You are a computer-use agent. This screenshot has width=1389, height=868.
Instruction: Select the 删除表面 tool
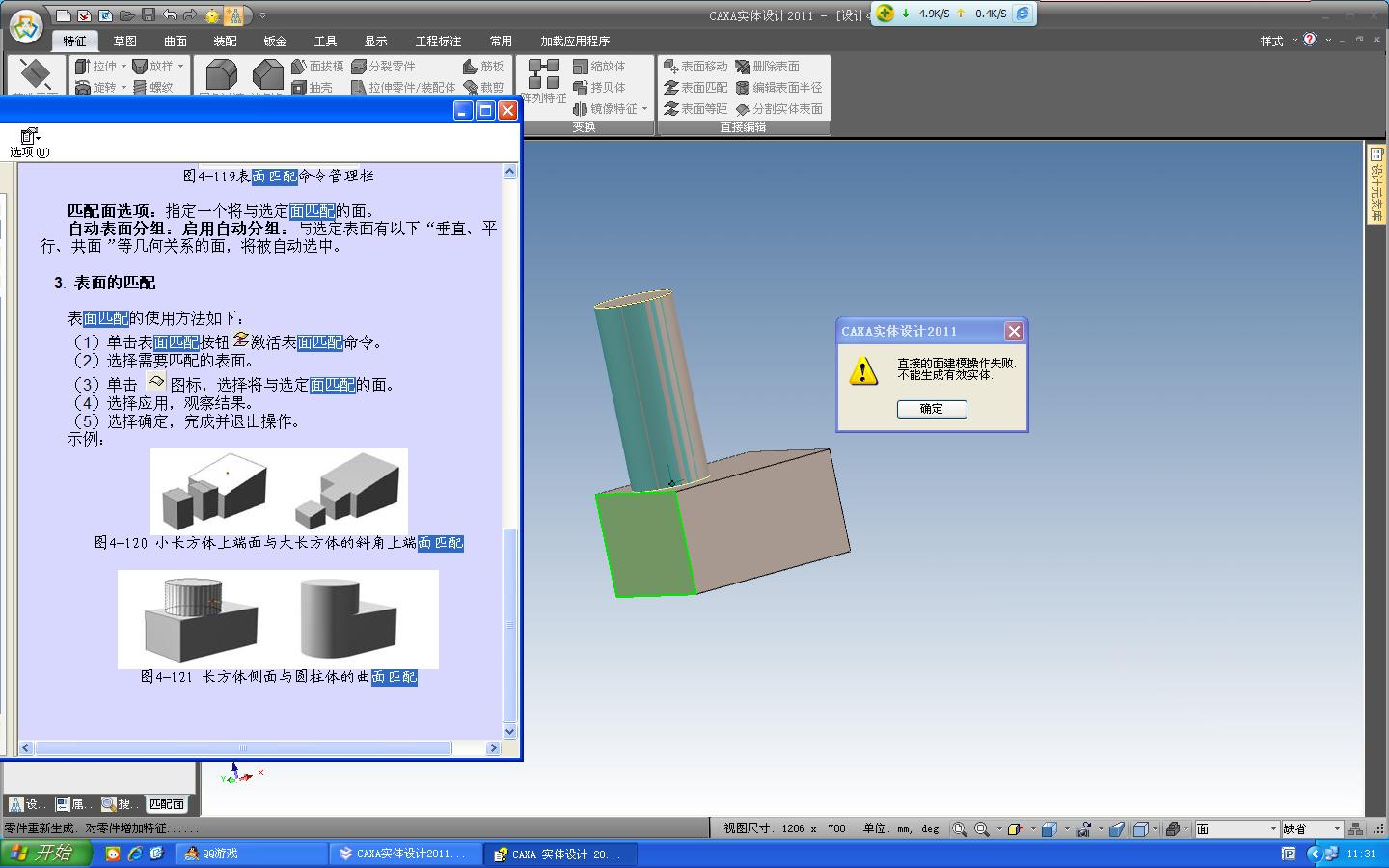click(767, 66)
